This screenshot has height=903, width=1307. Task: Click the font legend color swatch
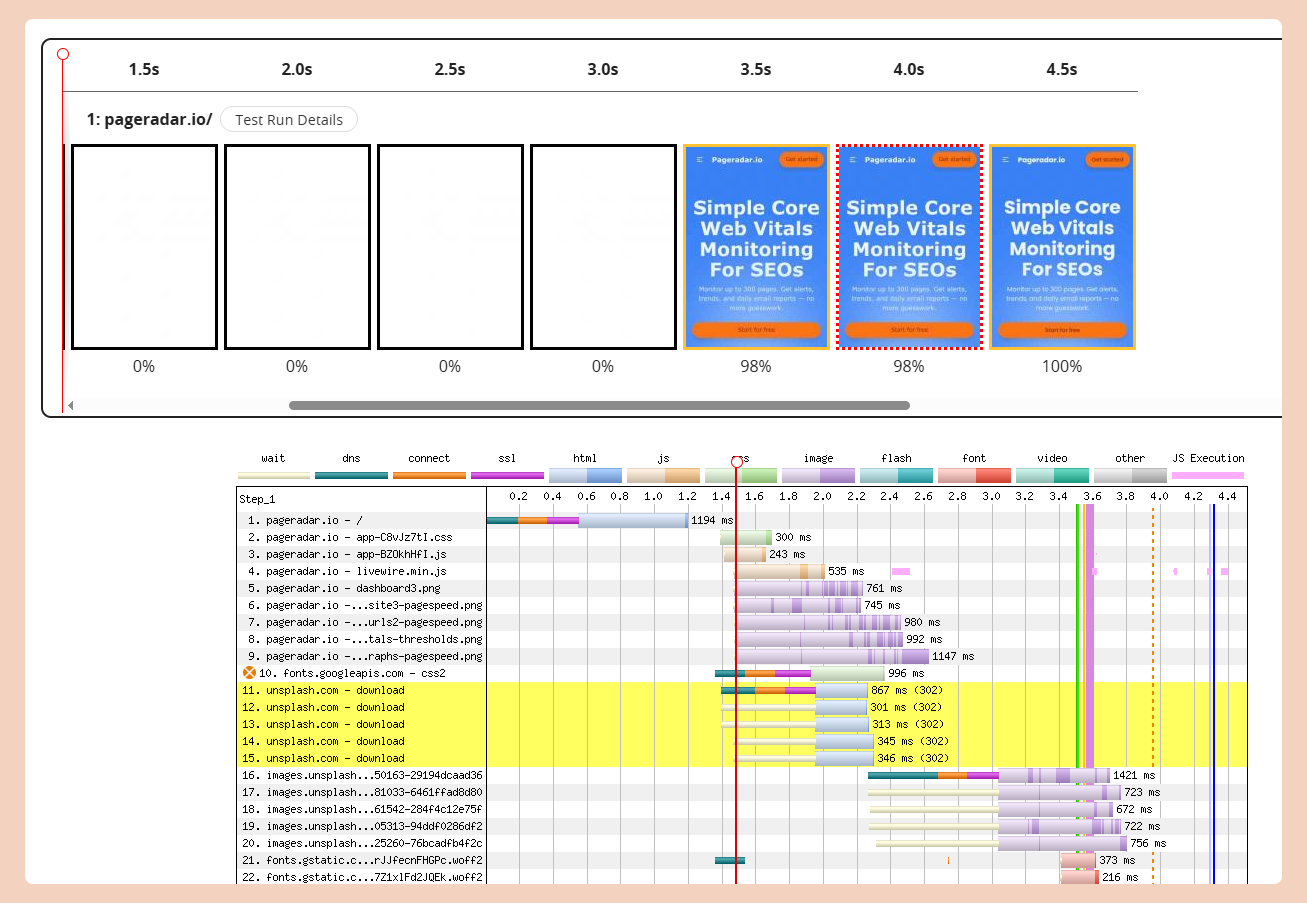pyautogui.click(x=974, y=475)
